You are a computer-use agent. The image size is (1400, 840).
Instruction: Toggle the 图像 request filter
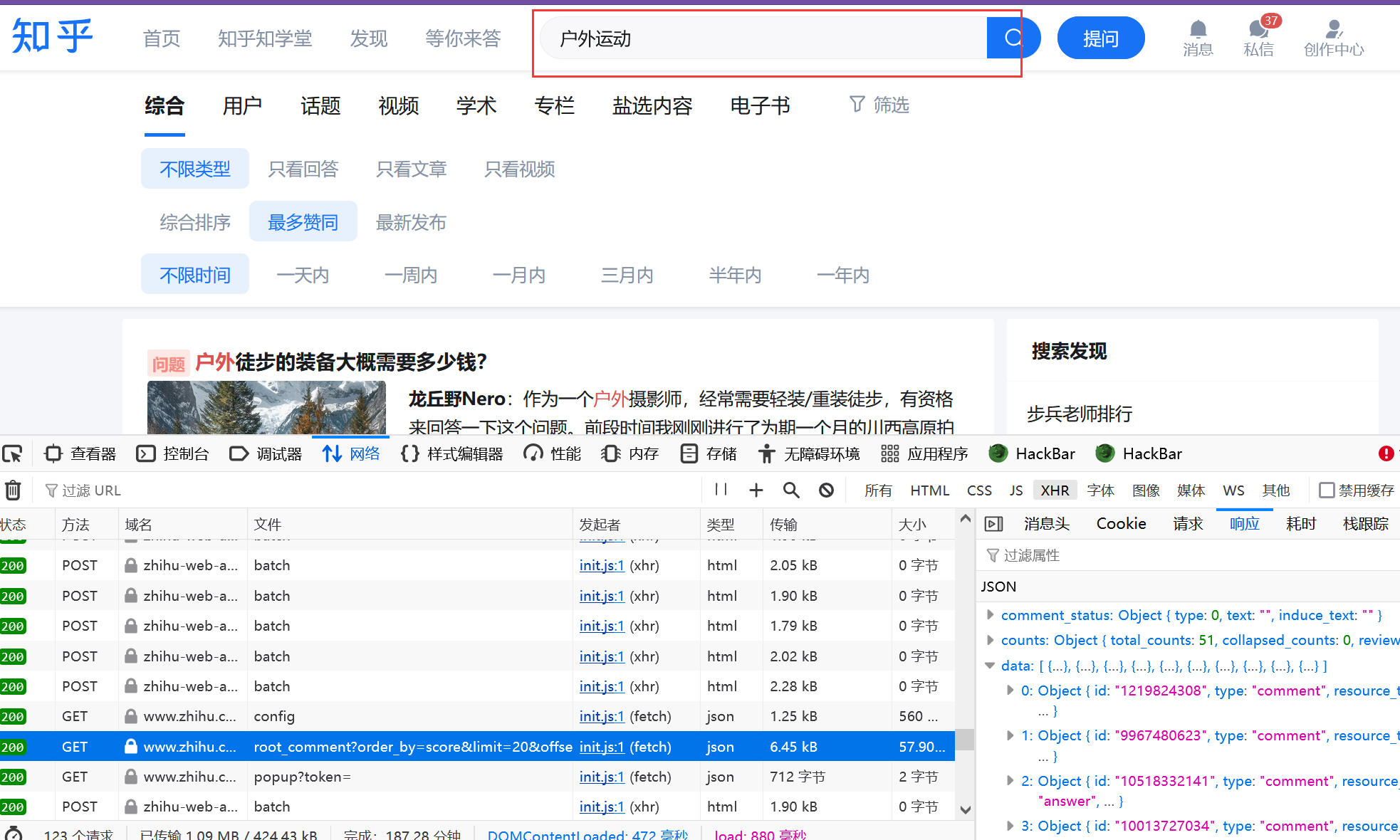(1146, 490)
